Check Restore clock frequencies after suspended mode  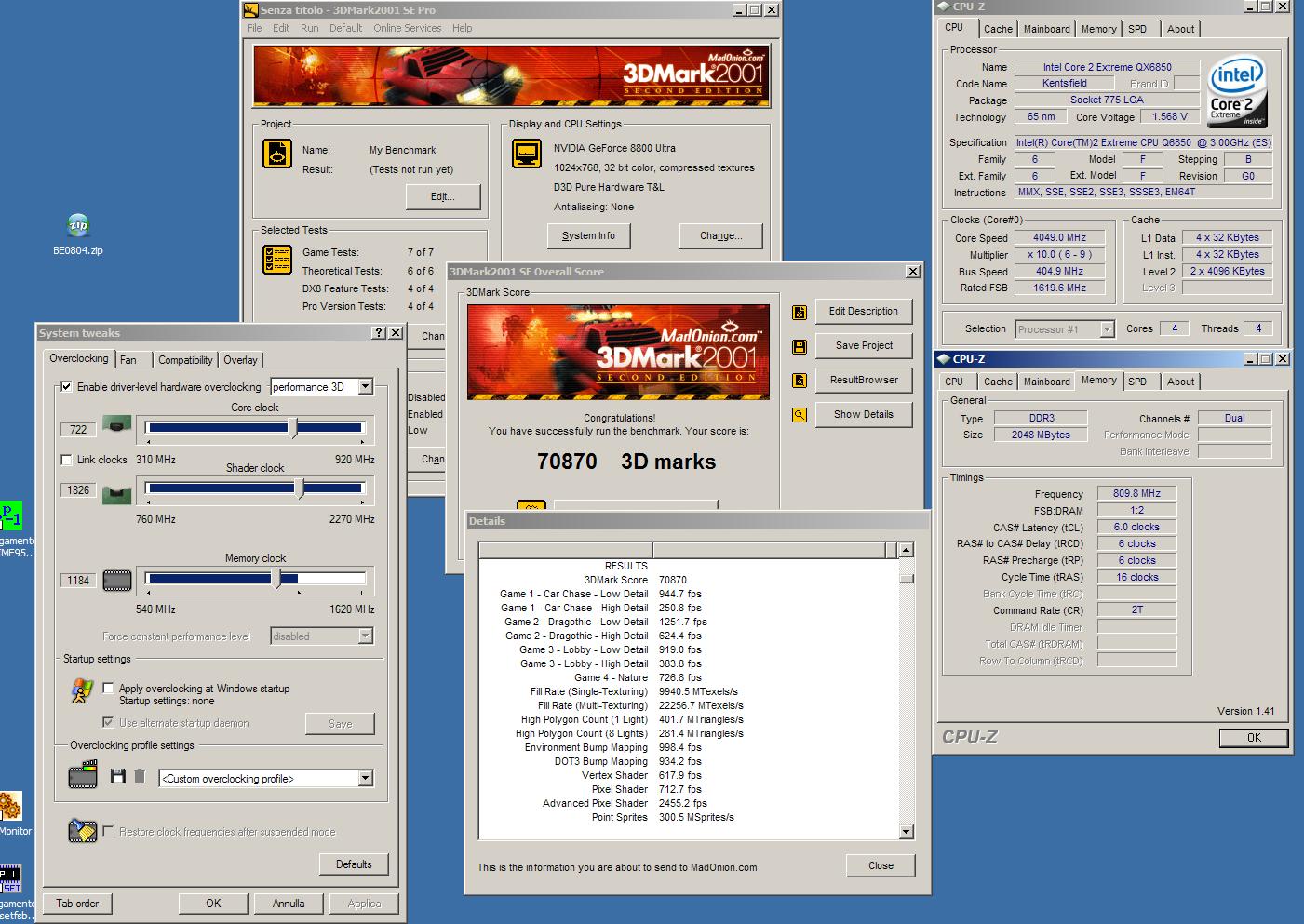coord(108,832)
